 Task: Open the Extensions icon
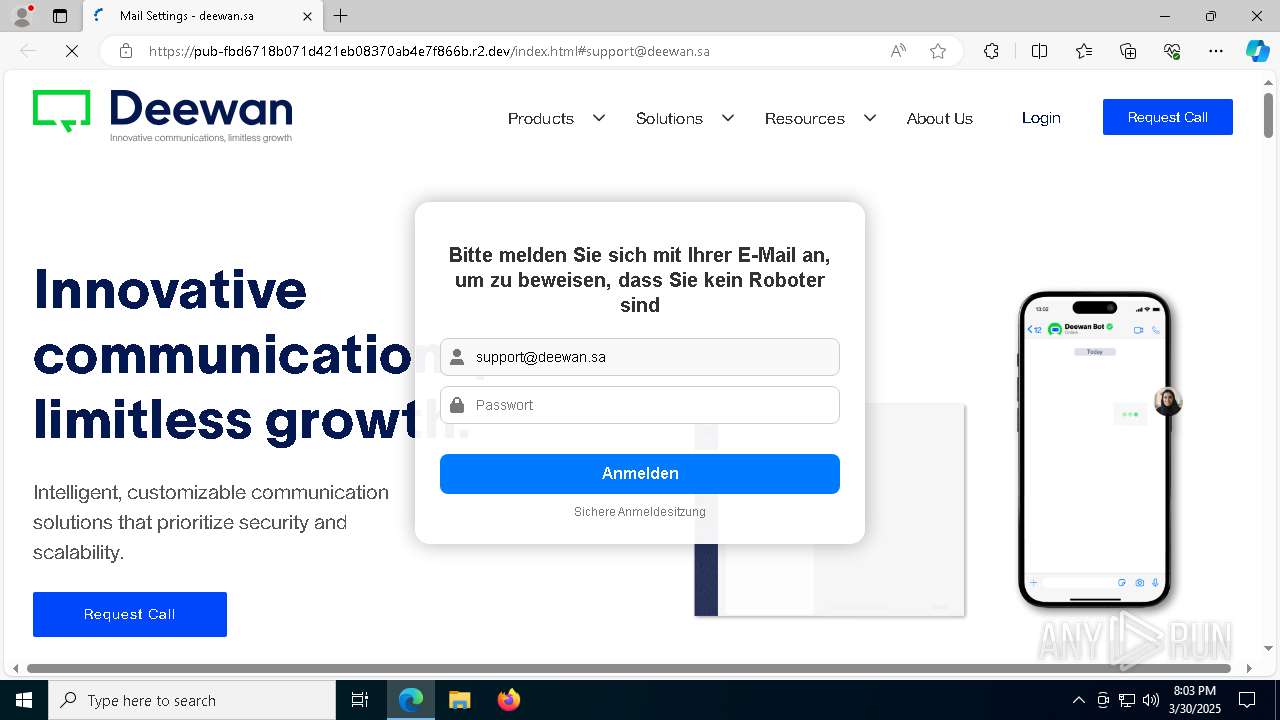point(991,51)
